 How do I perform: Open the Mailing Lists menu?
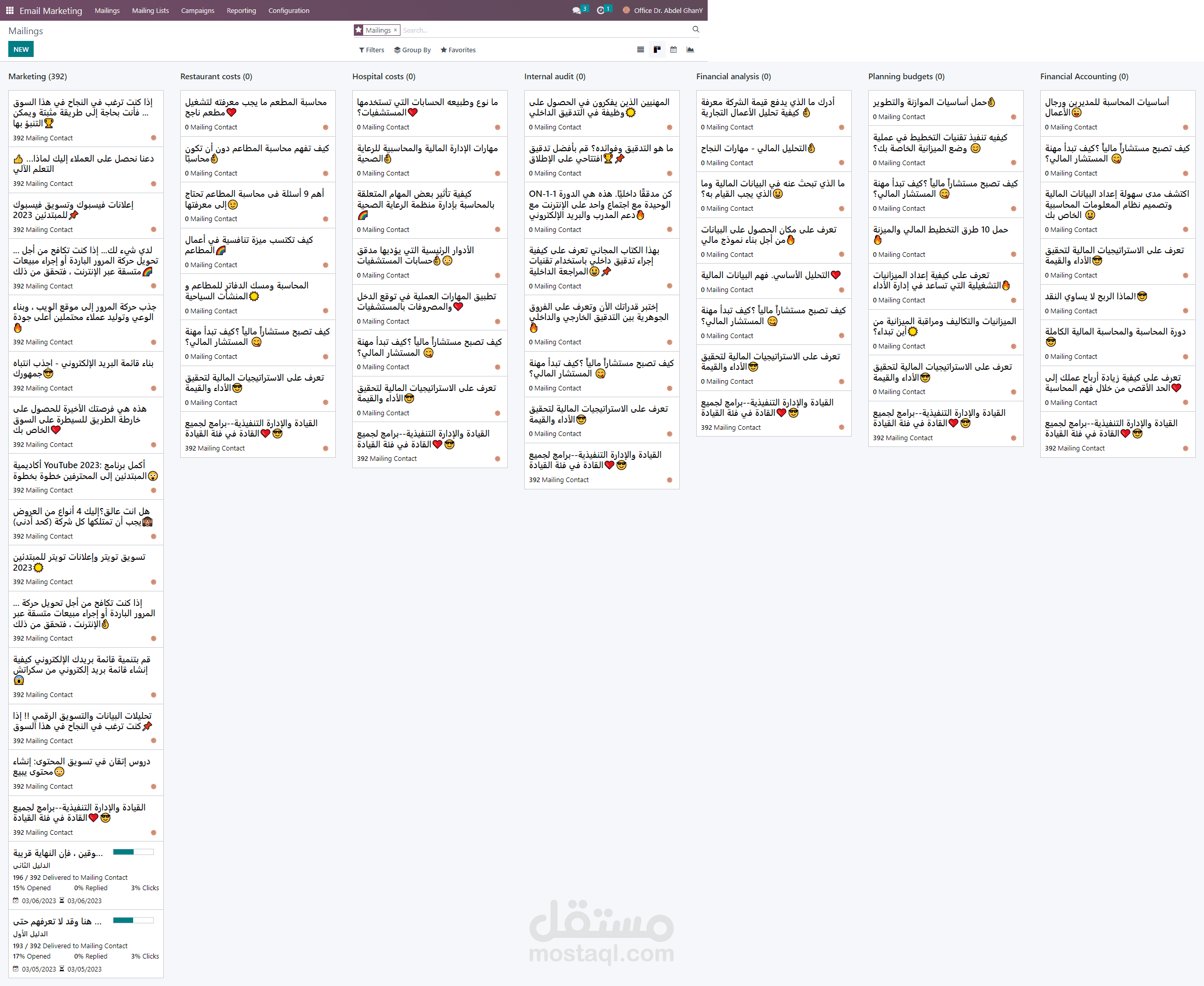pos(150,10)
